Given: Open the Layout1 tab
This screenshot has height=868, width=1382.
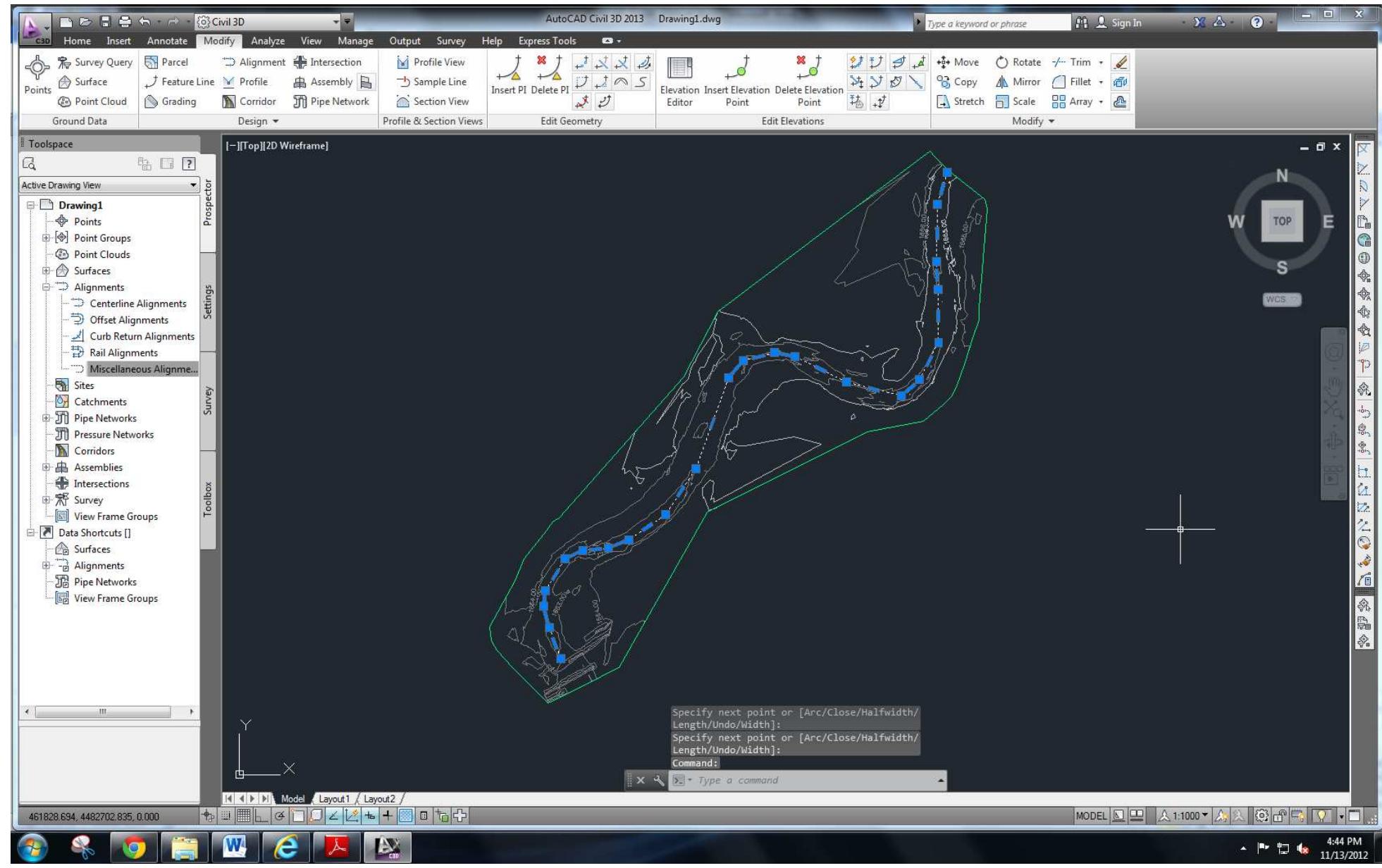Looking at the screenshot, I should 336,799.
